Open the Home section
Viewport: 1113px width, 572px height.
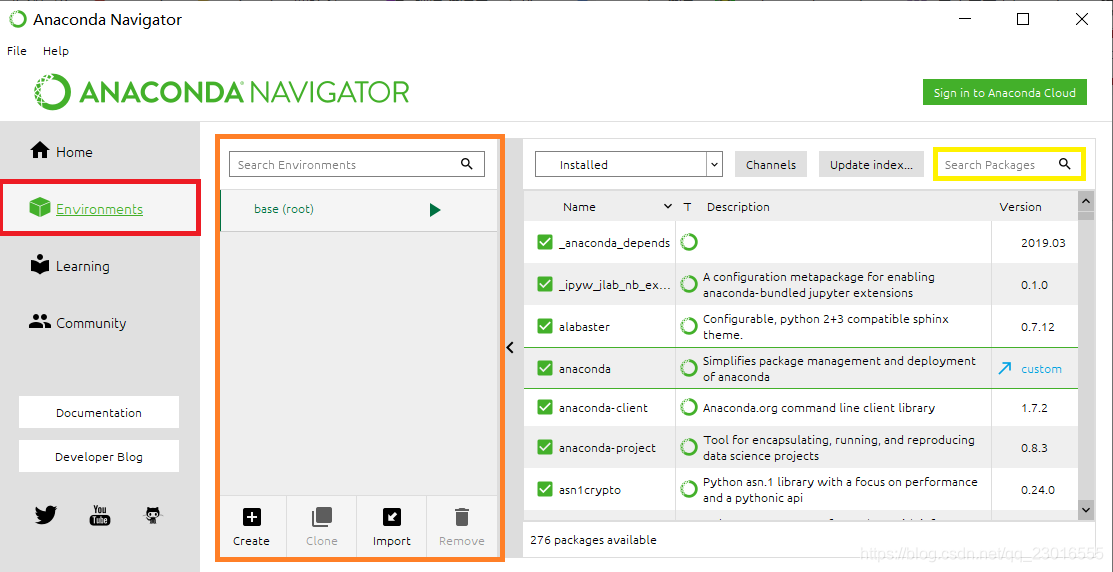[x=61, y=152]
